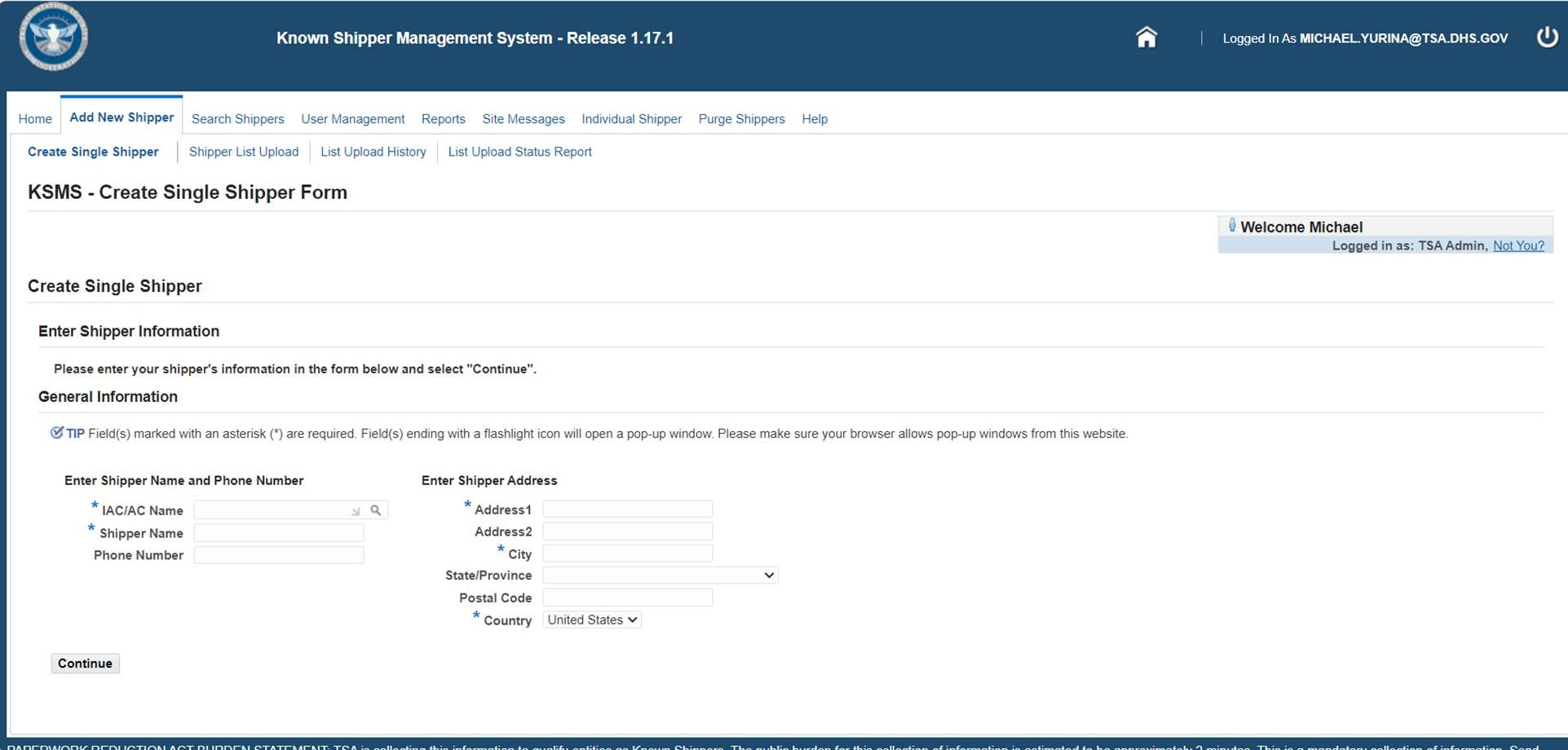
Task: Open the Purge Shippers tab
Action: click(742, 119)
